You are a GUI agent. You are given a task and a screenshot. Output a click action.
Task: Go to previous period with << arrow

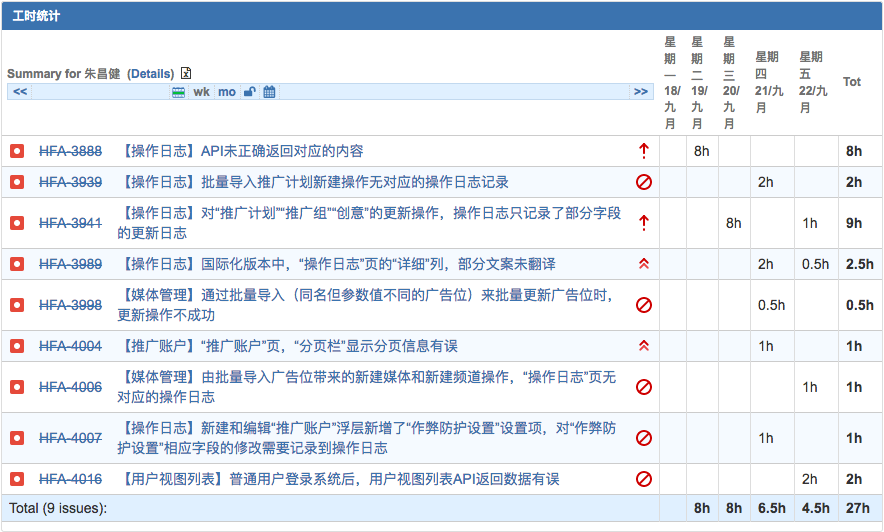click(20, 92)
